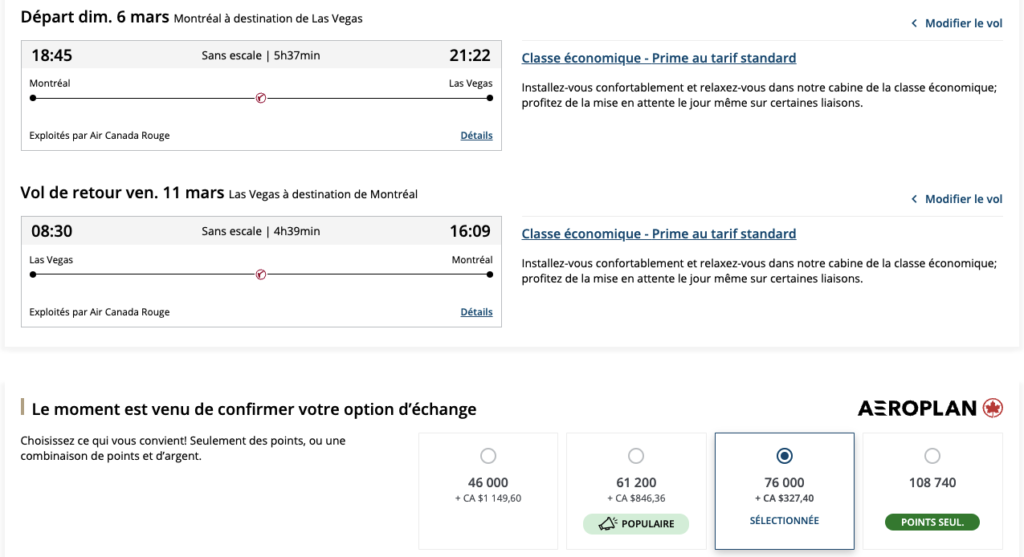Pick the 108 740 points-only radio option
This screenshot has height=557, width=1024.
(x=932, y=456)
